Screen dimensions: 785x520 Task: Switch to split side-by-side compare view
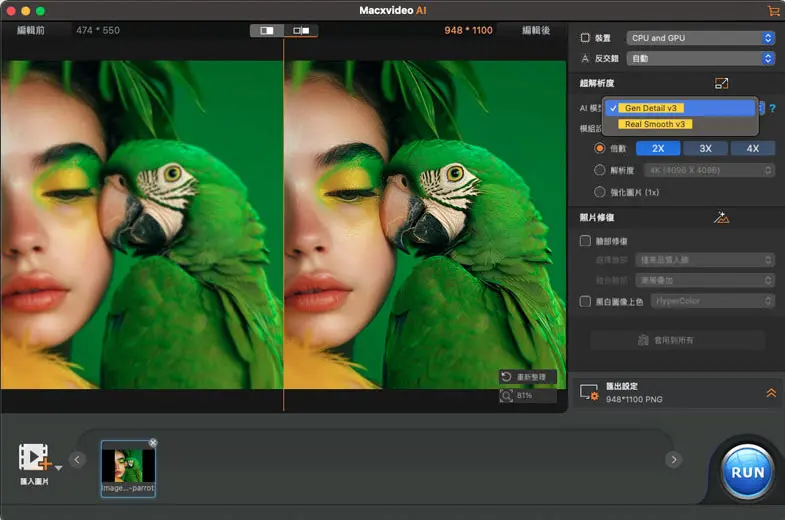point(267,31)
